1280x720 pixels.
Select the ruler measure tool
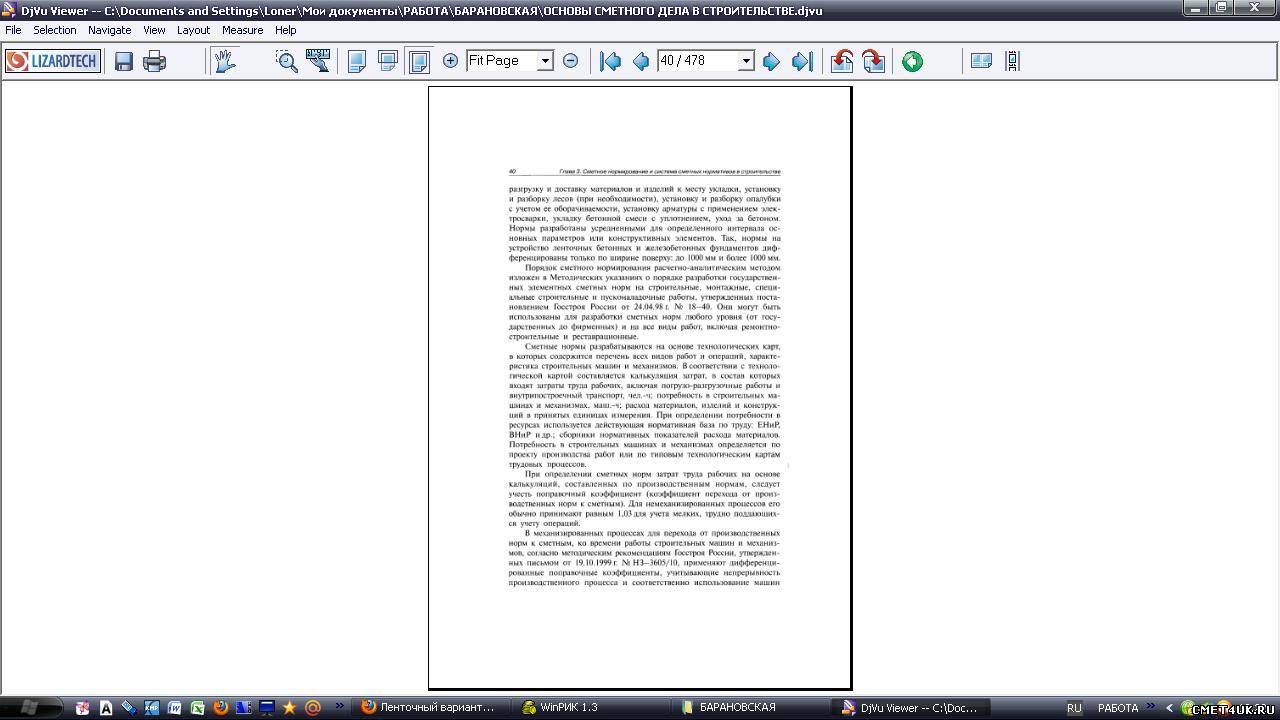point(318,61)
